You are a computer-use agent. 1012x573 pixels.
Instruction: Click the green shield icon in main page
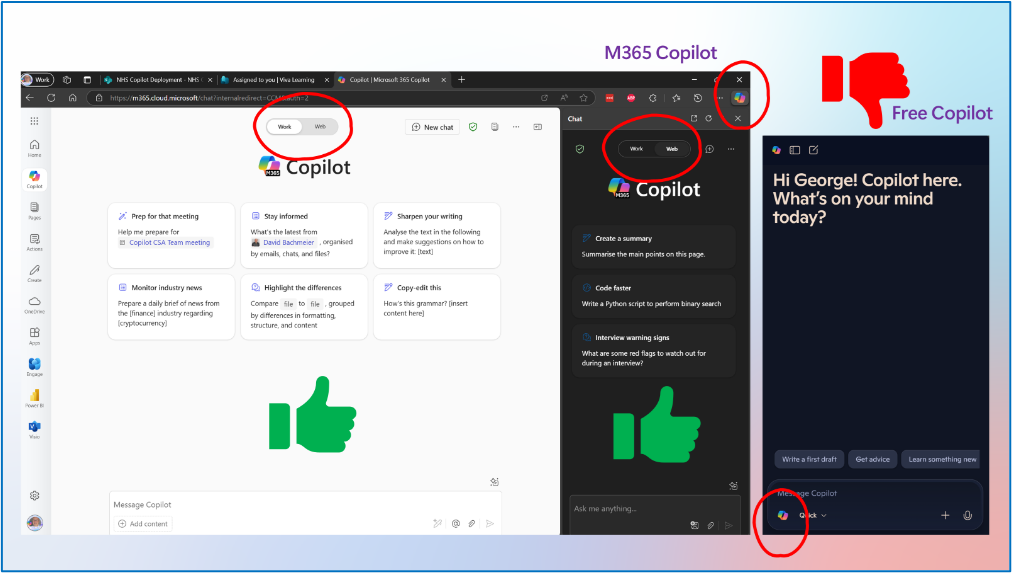[473, 127]
